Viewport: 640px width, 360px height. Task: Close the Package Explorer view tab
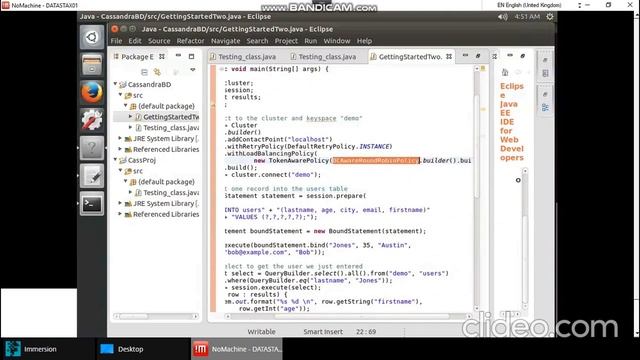(162, 57)
